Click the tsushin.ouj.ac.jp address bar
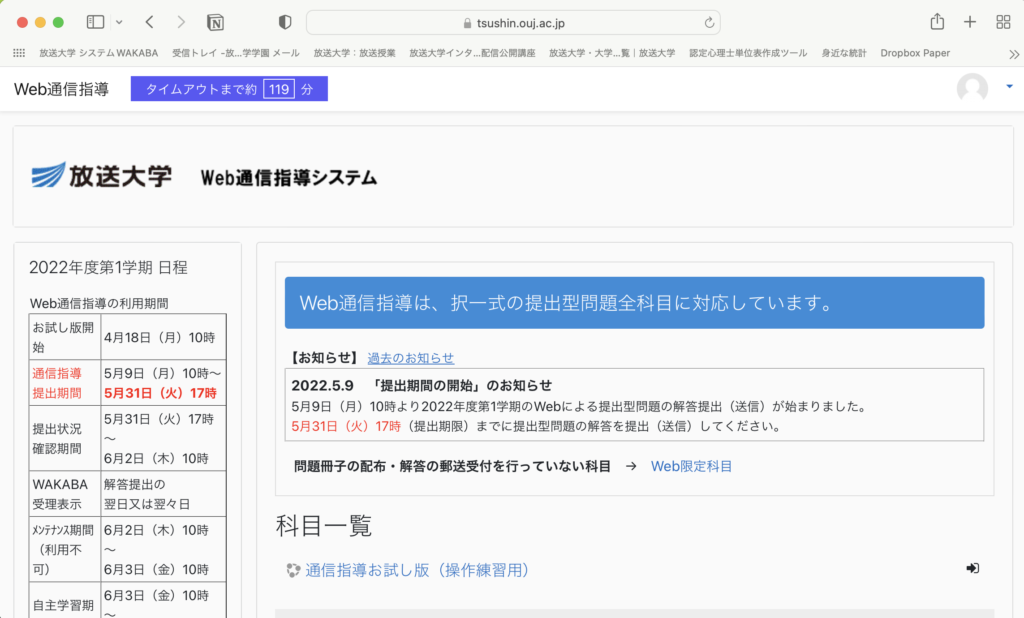1024x618 pixels. 513,23
